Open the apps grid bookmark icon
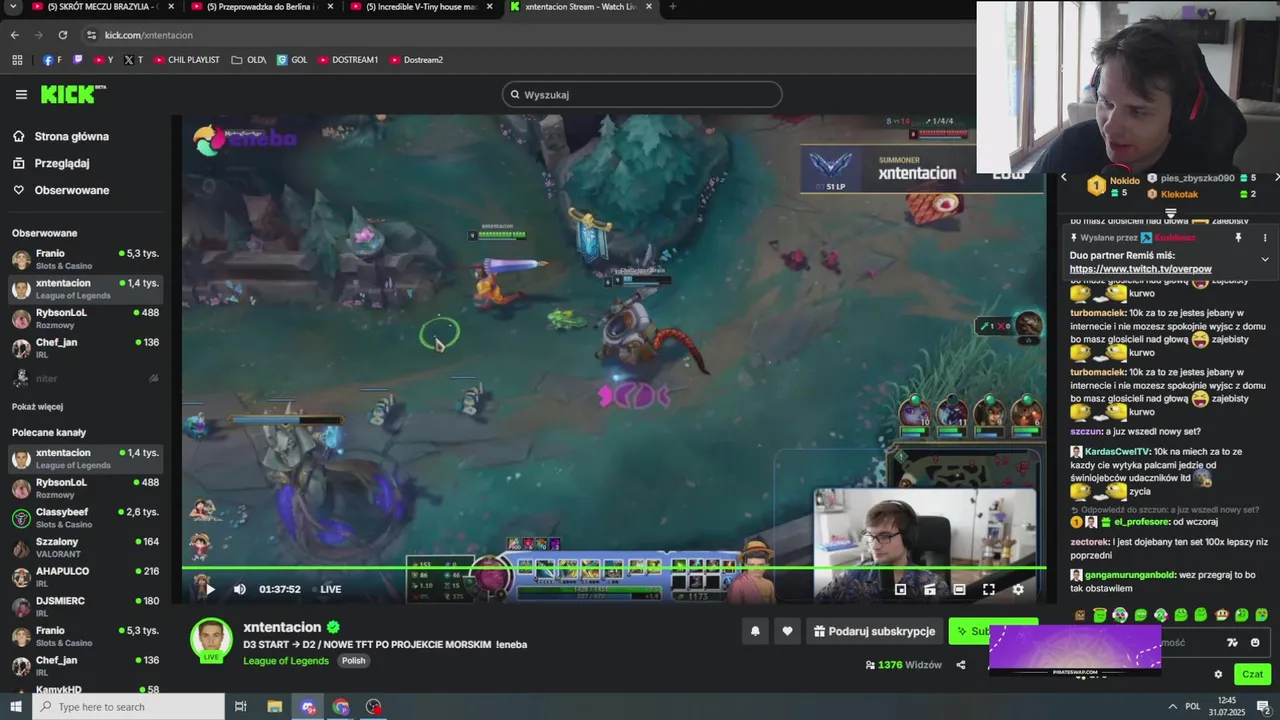 point(17,60)
